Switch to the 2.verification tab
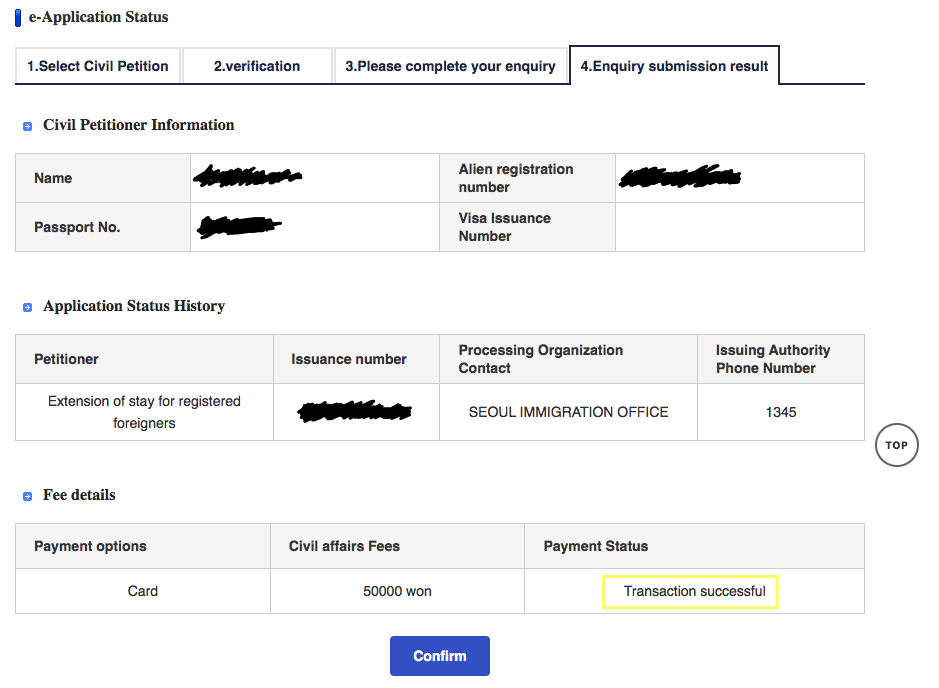This screenshot has height=688, width=939. (x=257, y=66)
